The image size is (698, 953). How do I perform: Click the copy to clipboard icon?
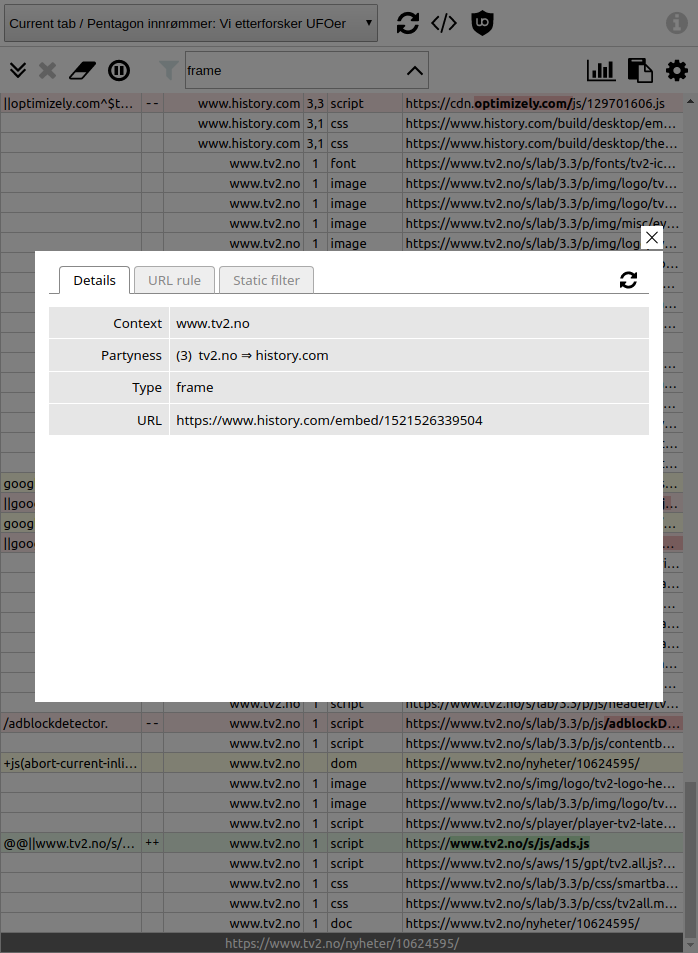[640, 71]
